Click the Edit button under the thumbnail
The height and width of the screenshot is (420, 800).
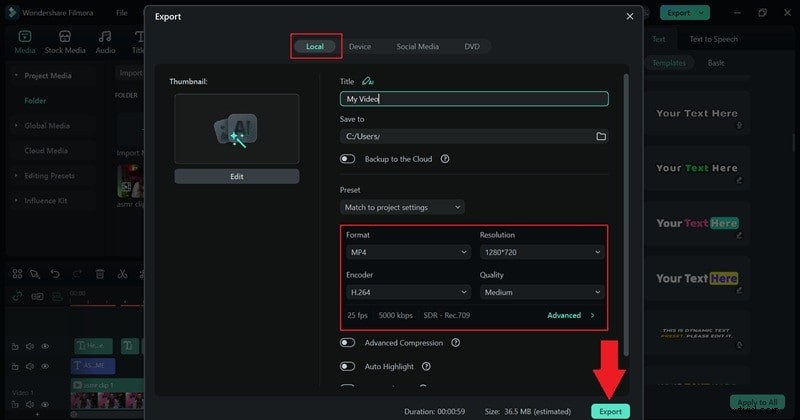tap(237, 176)
